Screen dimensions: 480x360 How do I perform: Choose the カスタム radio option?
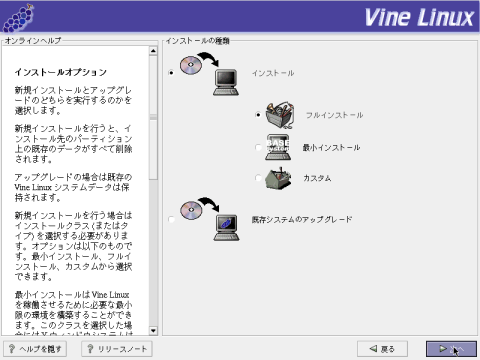tap(258, 178)
